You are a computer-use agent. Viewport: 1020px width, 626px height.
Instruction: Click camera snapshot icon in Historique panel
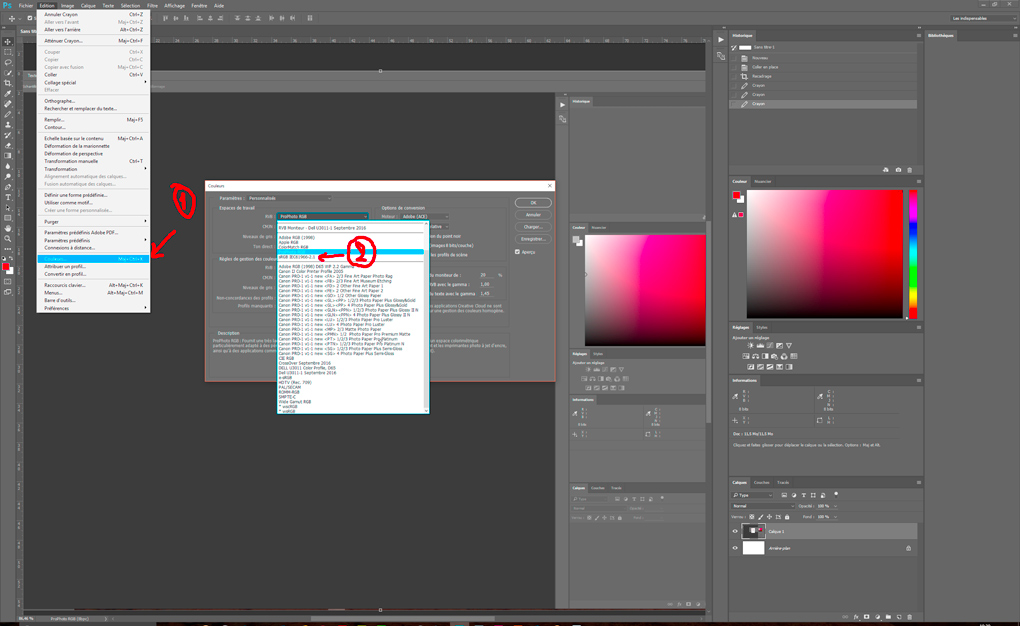point(898,170)
